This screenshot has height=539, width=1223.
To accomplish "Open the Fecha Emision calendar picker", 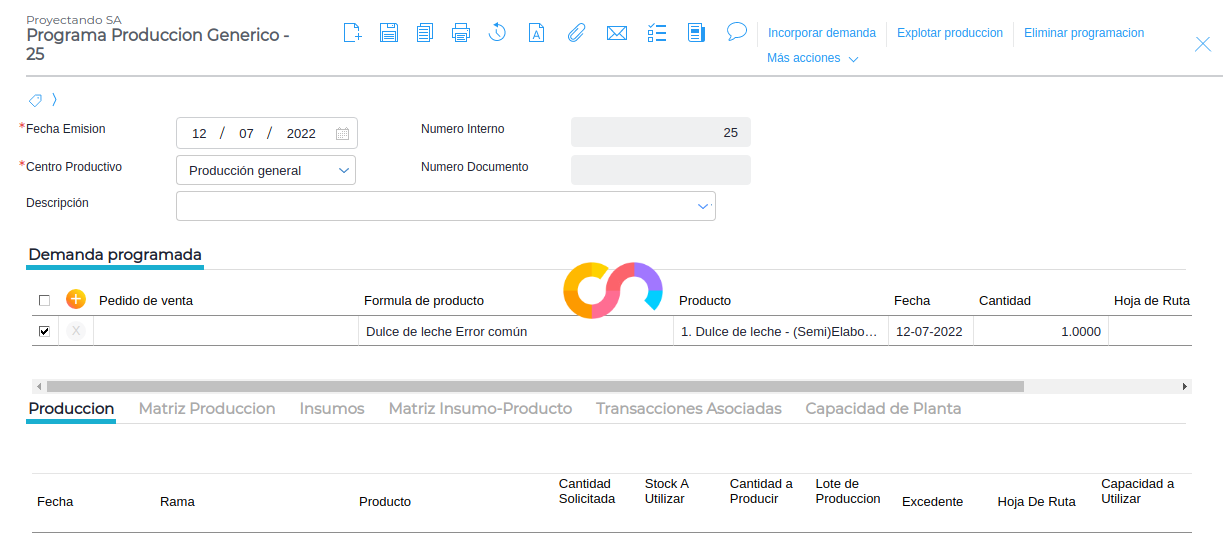I will pos(342,134).
